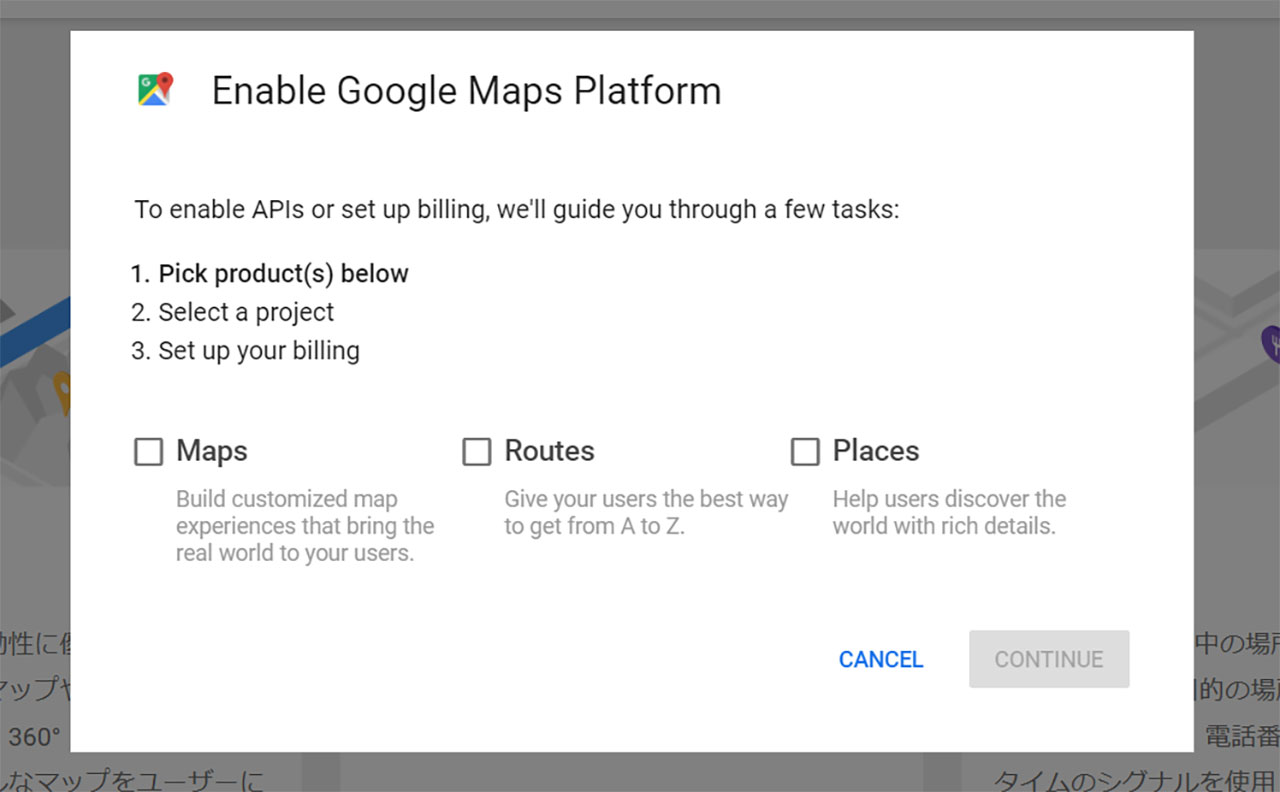Click the Maps description about customized map experiences
Viewport: 1280px width, 792px height.
[305, 526]
